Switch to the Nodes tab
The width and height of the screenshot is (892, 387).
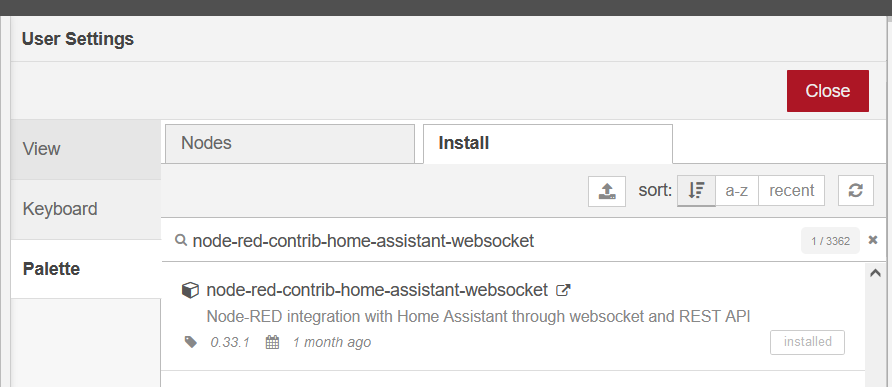pyautogui.click(x=290, y=143)
